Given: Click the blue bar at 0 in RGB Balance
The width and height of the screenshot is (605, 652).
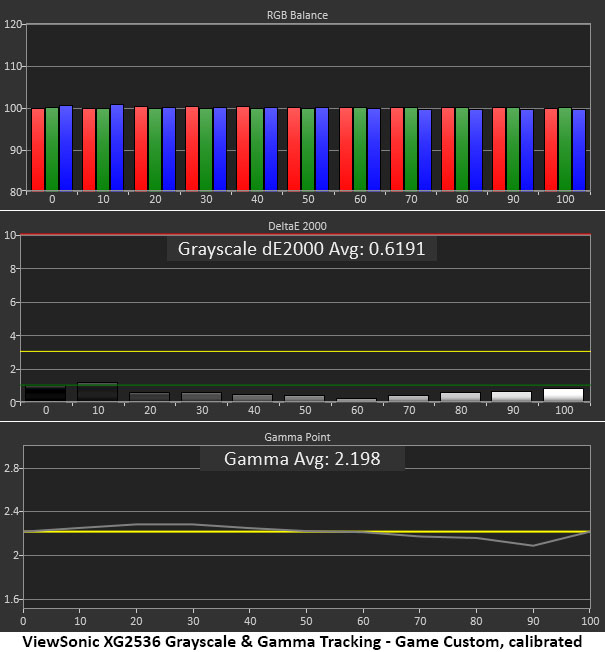Looking at the screenshot, I should point(66,148).
